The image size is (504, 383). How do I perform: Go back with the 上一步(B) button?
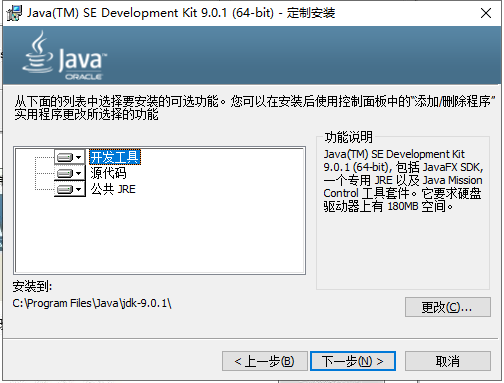point(265,361)
